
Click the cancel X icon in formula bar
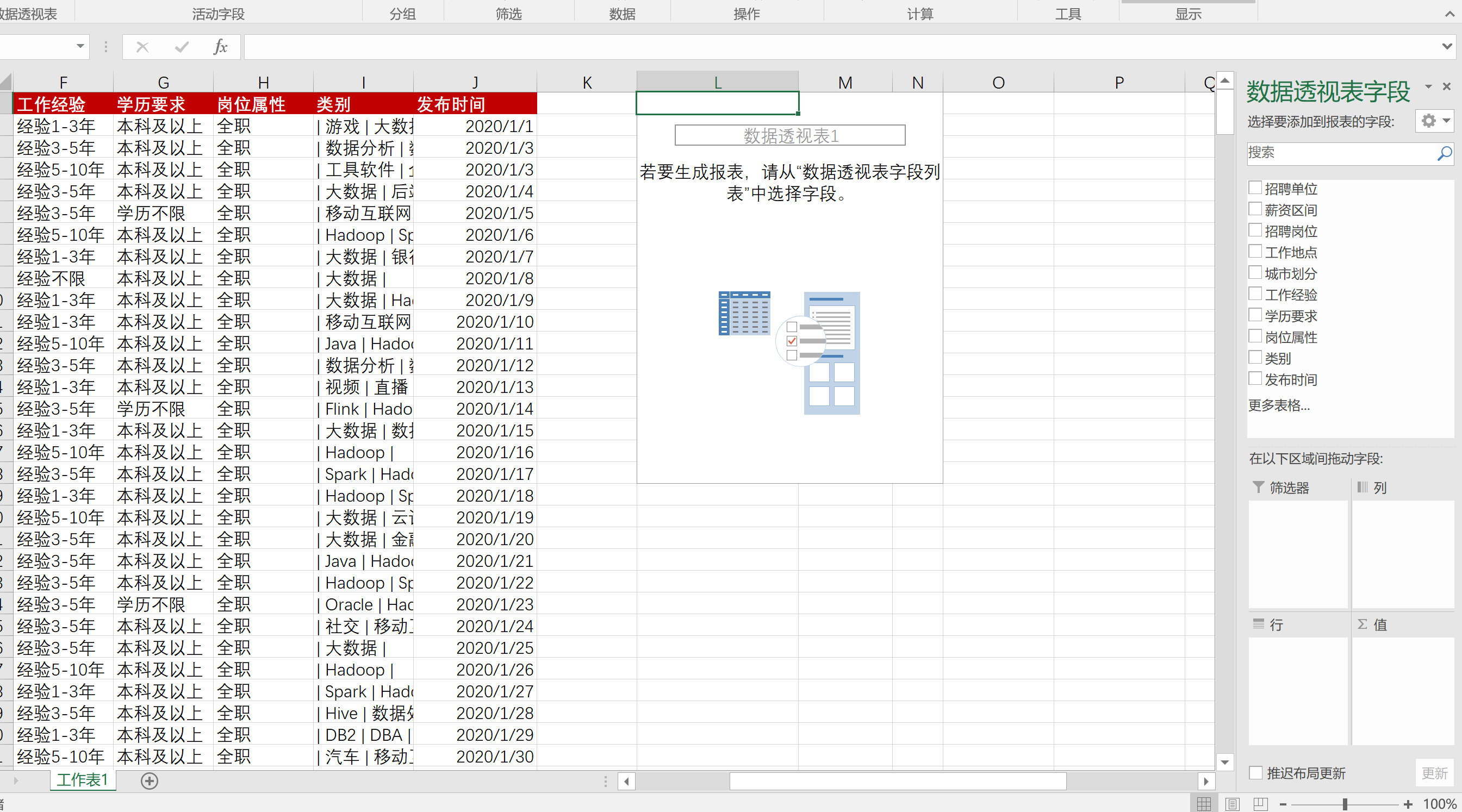coord(142,47)
